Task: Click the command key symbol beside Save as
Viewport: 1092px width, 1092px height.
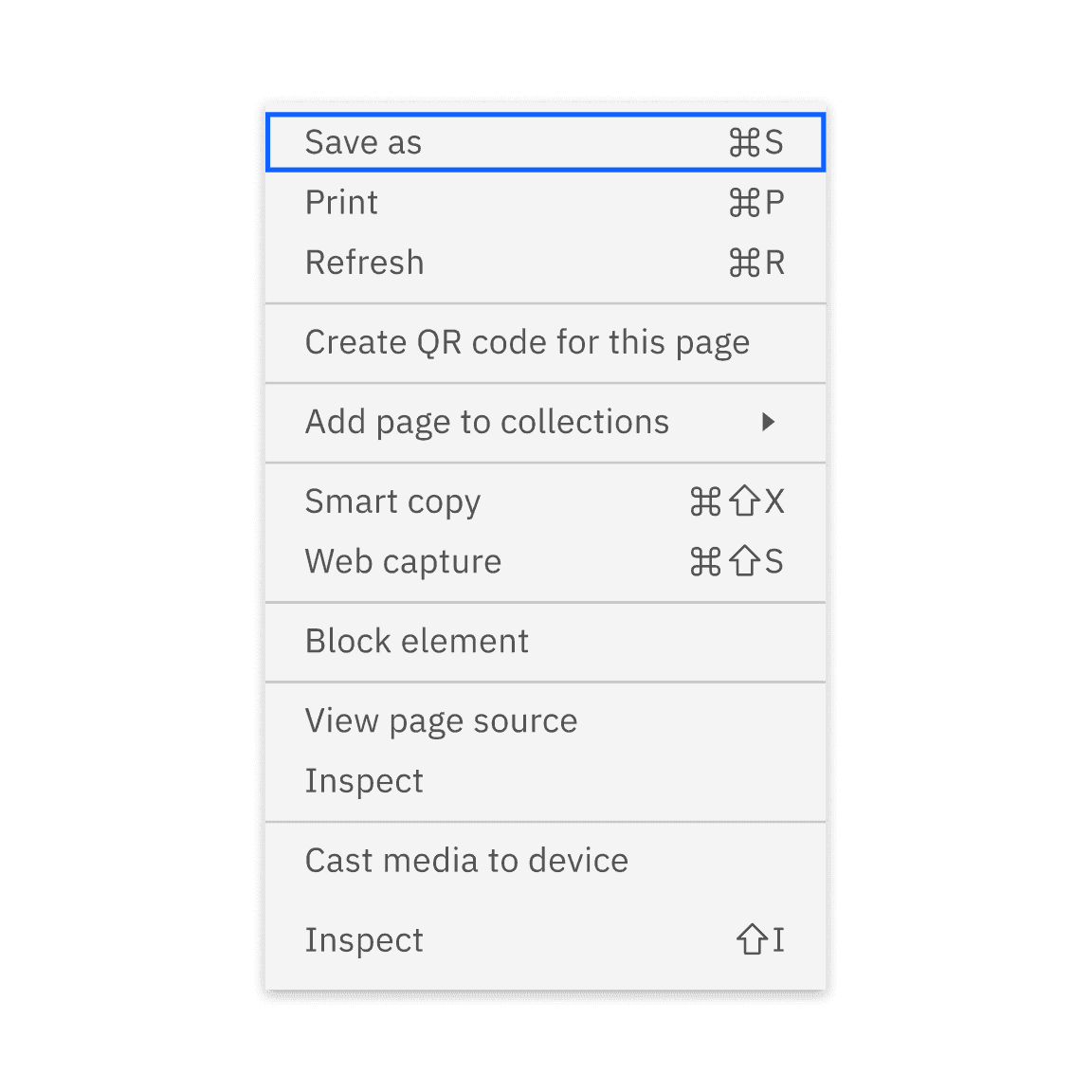Action: click(744, 142)
